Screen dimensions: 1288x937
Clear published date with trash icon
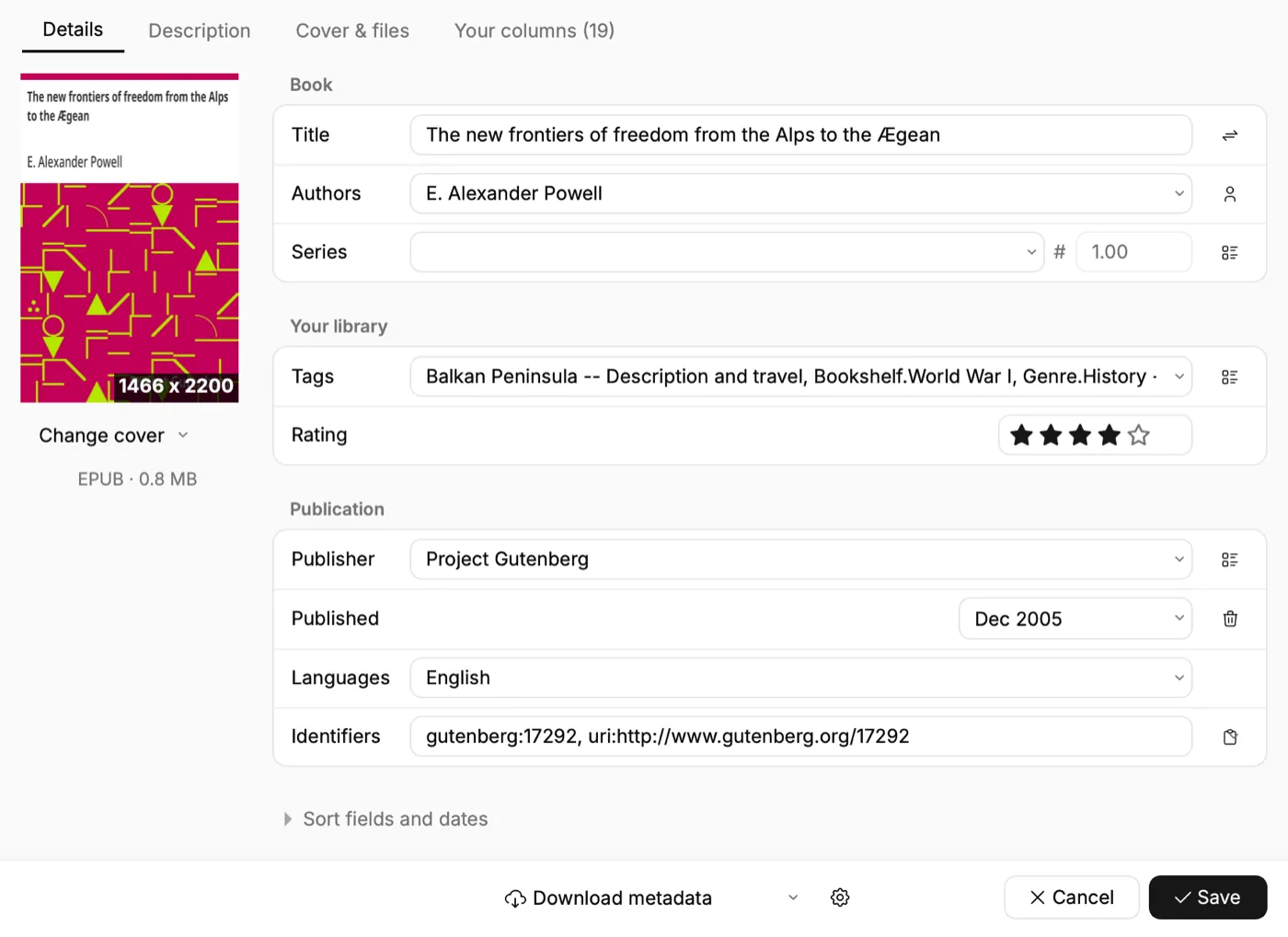pyautogui.click(x=1229, y=619)
